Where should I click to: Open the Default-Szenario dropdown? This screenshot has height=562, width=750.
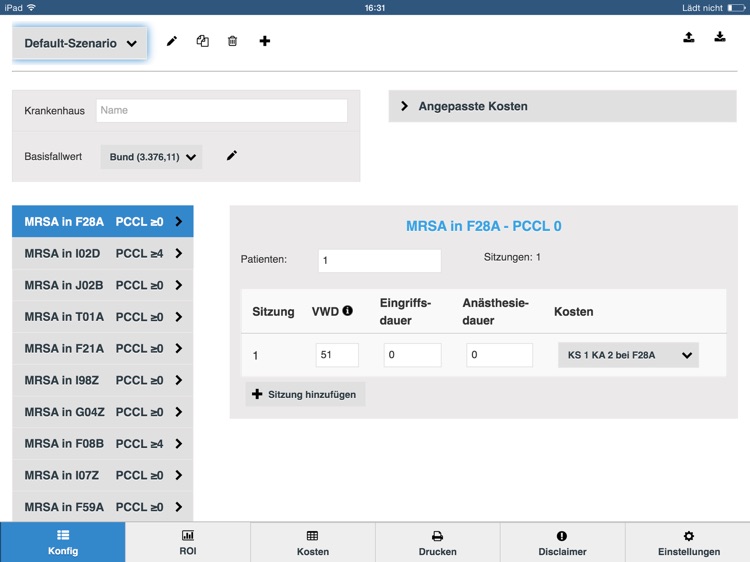tap(80, 43)
